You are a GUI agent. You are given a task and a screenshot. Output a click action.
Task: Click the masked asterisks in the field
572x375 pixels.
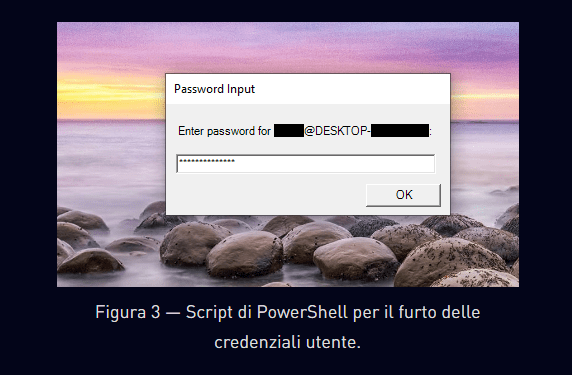click(207, 162)
